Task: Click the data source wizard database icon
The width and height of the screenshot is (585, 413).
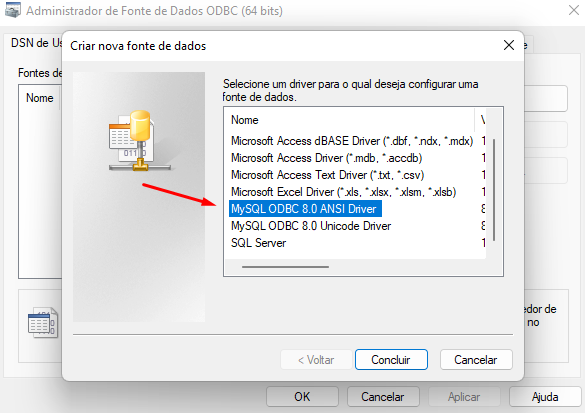Action: [x=140, y=141]
